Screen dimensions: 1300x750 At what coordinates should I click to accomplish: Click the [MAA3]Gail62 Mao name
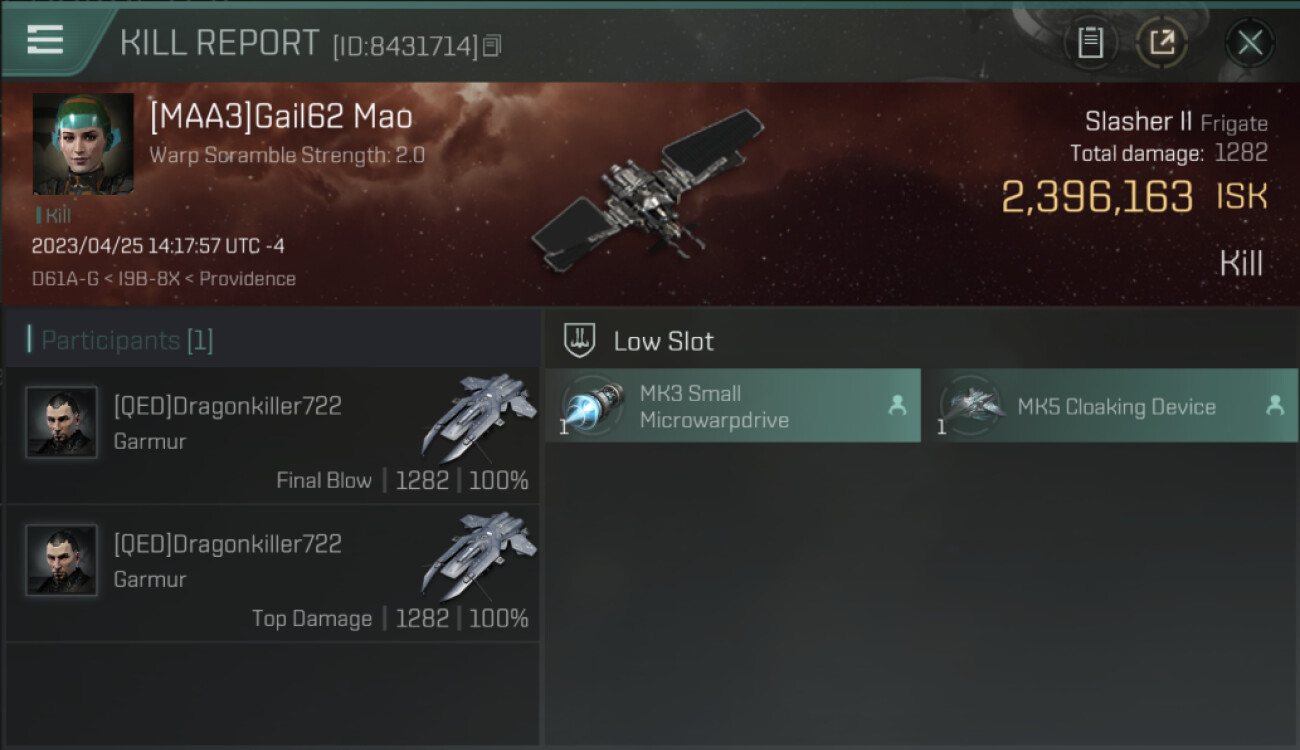pos(281,117)
